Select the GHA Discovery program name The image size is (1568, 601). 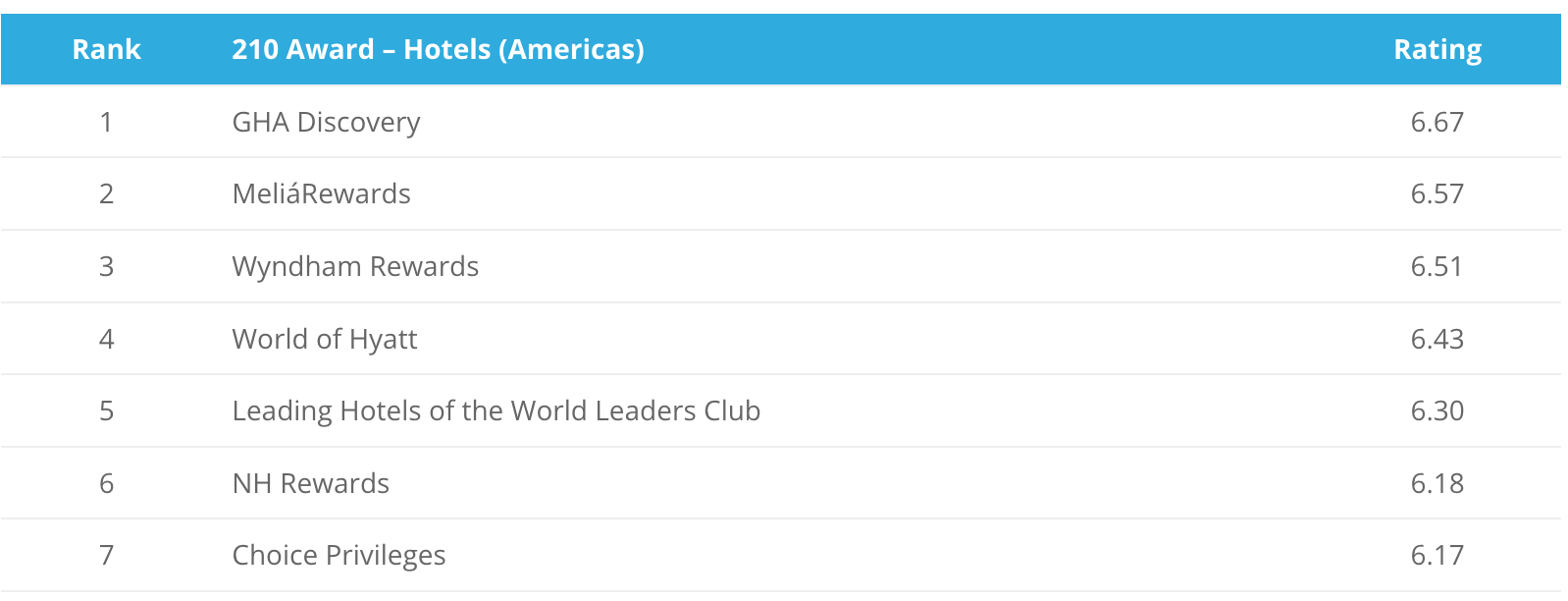coord(326,122)
